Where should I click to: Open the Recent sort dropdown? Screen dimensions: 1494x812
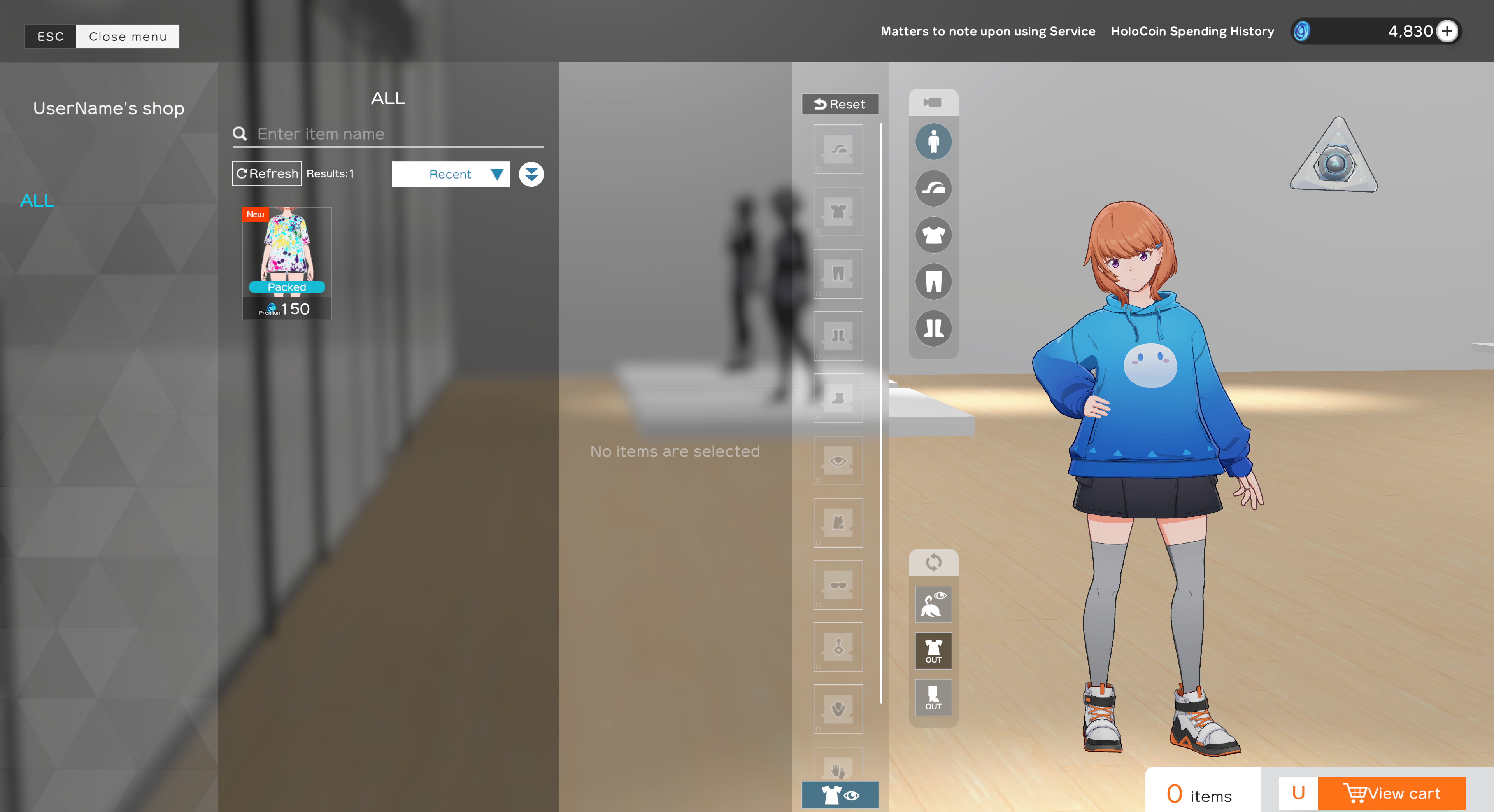point(451,174)
